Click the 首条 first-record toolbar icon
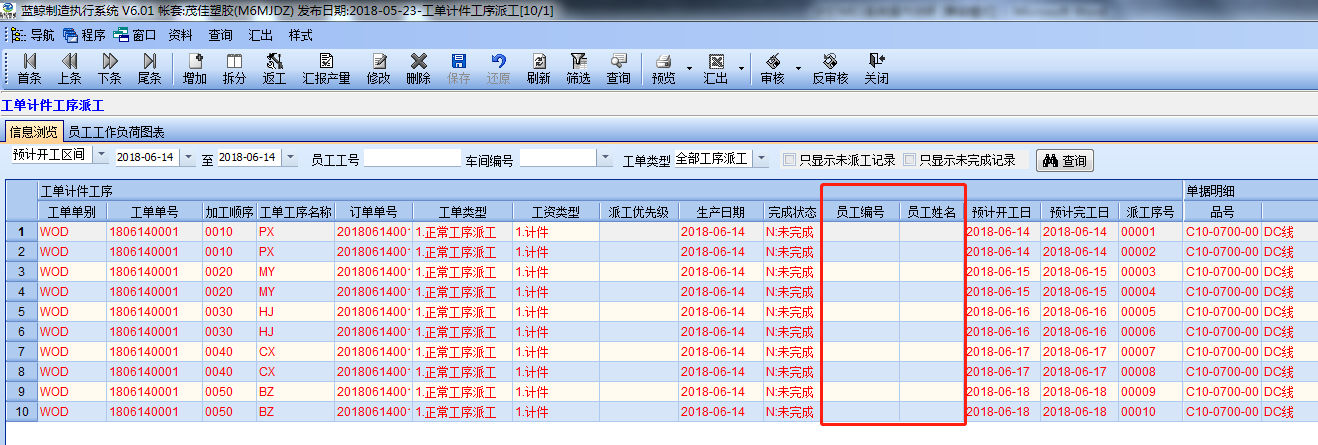This screenshot has width=1318, height=445. (29, 68)
